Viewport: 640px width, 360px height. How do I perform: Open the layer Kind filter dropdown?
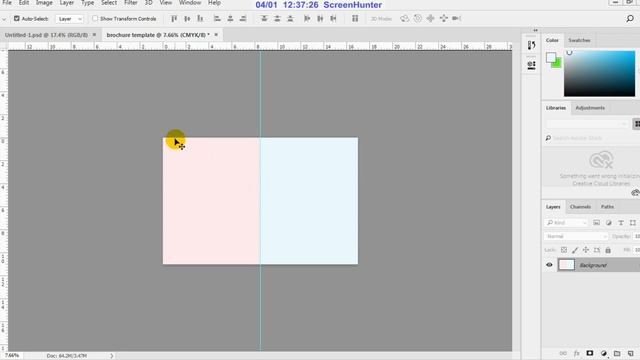pyautogui.click(x=567, y=223)
